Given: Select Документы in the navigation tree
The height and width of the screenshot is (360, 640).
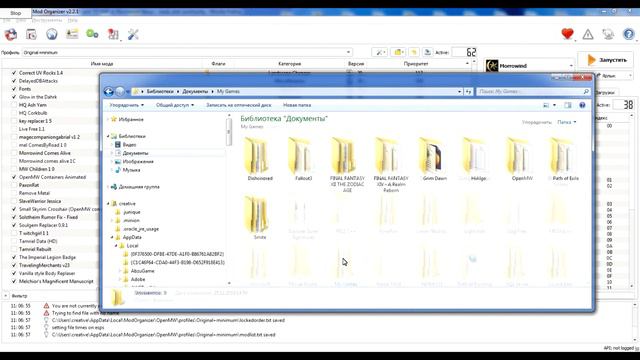Looking at the screenshot, I should pyautogui.click(x=135, y=153).
